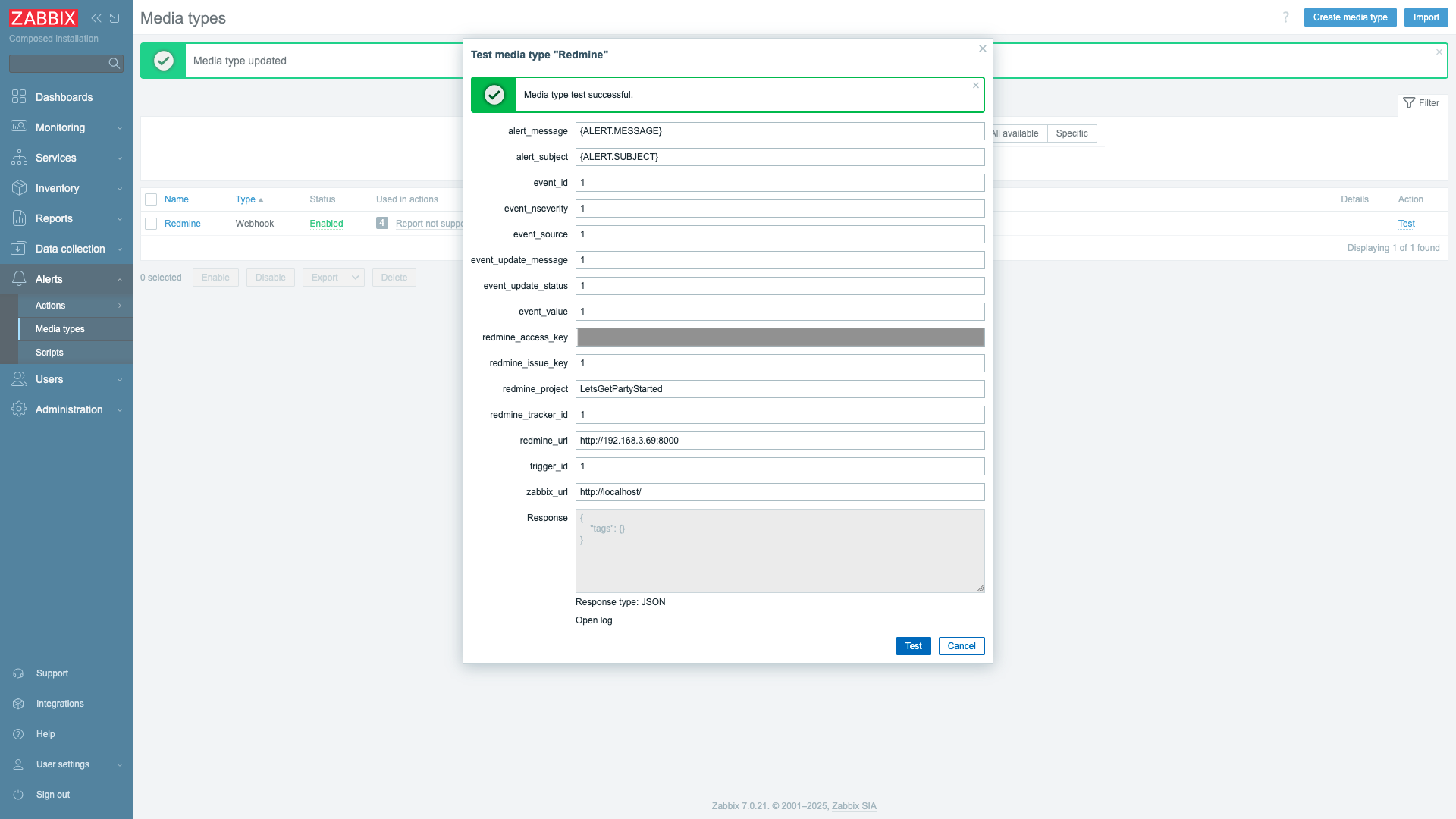Open Integrations from the sidebar icon
This screenshot has height=819, width=1456.
[x=18, y=704]
